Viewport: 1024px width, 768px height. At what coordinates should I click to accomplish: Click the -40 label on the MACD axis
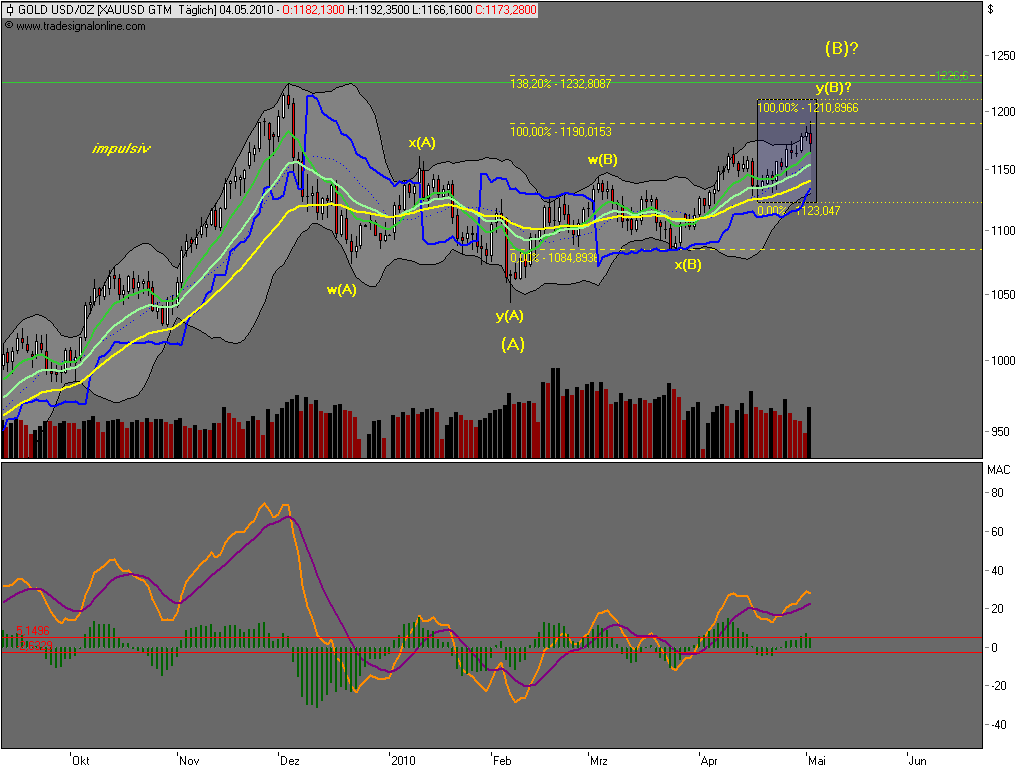coord(997,725)
